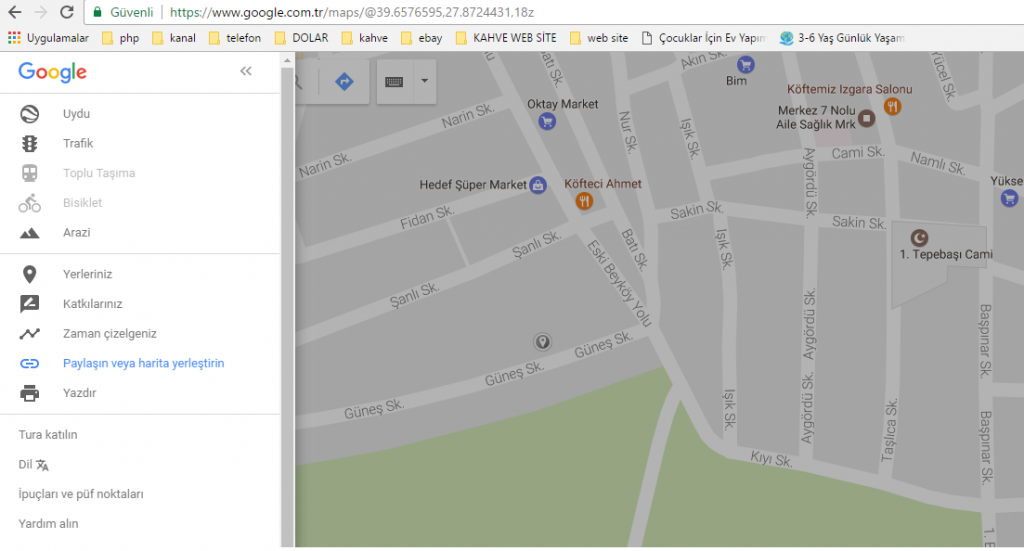Go back with the browser back arrow
1024x551 pixels.
14,12
